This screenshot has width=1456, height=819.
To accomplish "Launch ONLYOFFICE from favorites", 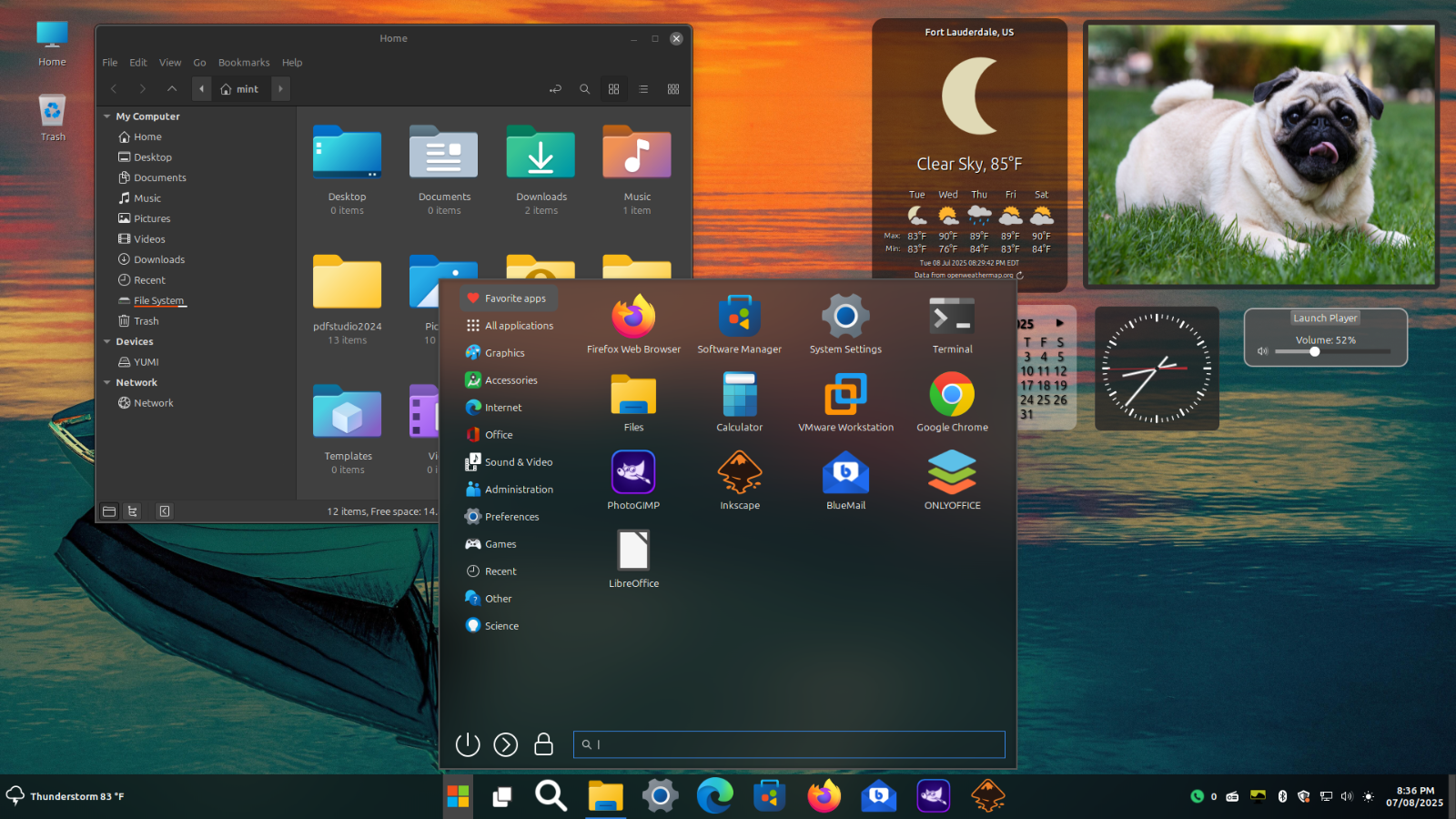I will pos(952,480).
